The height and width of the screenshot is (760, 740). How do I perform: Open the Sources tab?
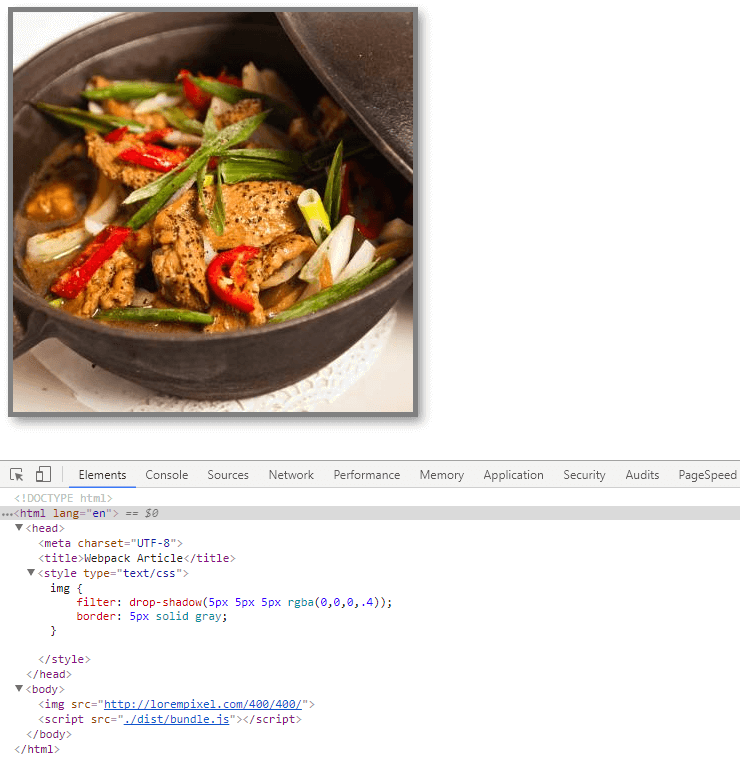228,475
